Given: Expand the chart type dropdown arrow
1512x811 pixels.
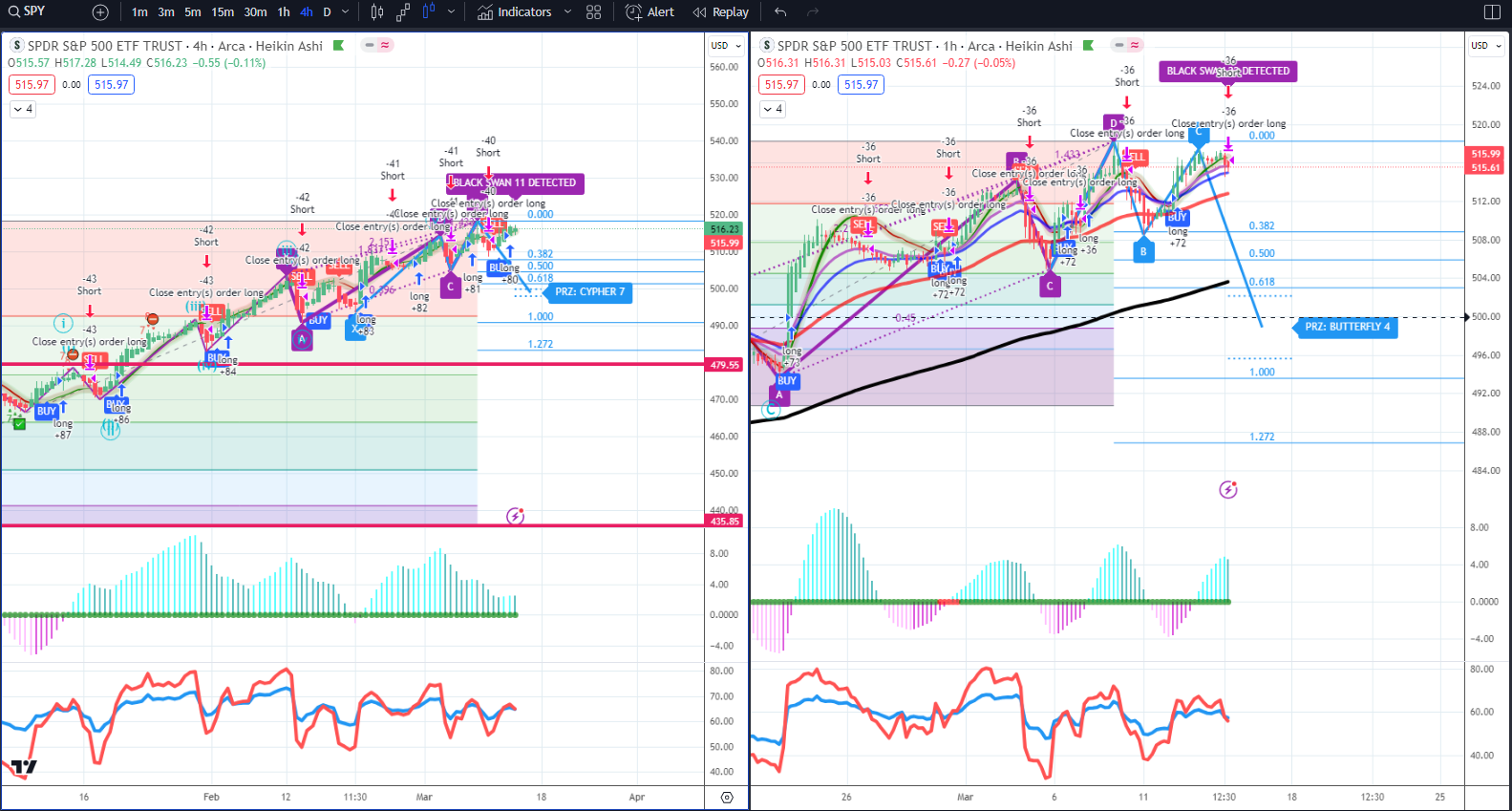Looking at the screenshot, I should pos(451,12).
